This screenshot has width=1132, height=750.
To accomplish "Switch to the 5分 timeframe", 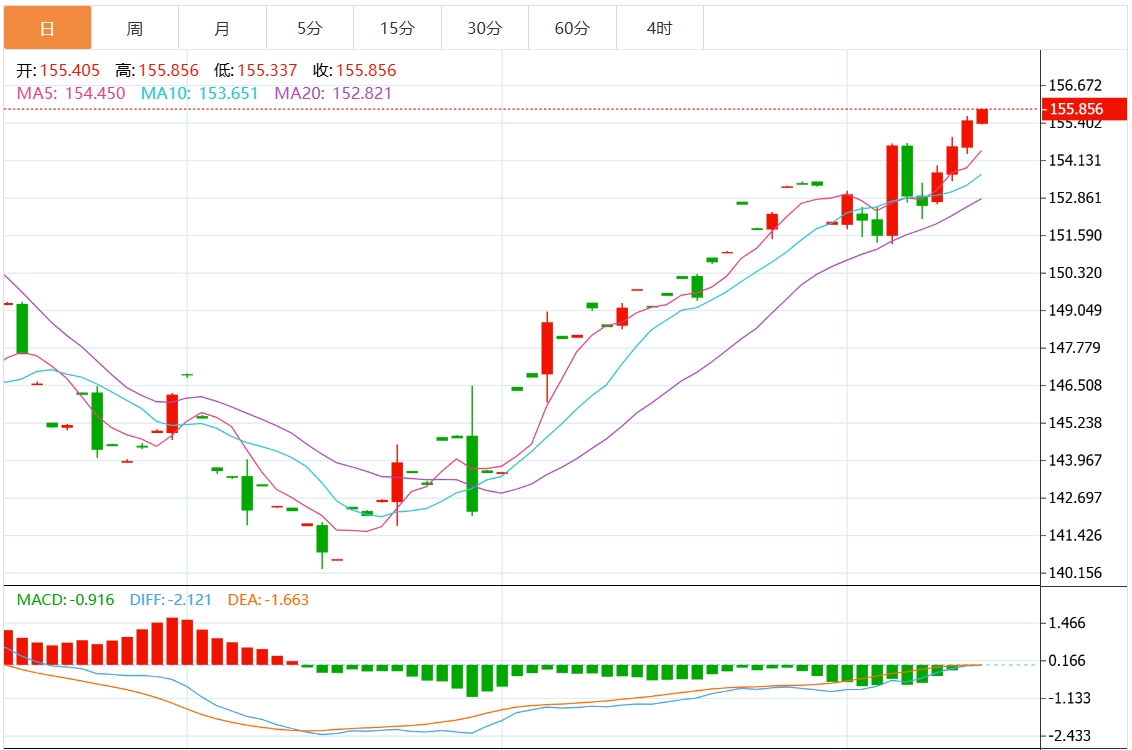I will 309,28.
